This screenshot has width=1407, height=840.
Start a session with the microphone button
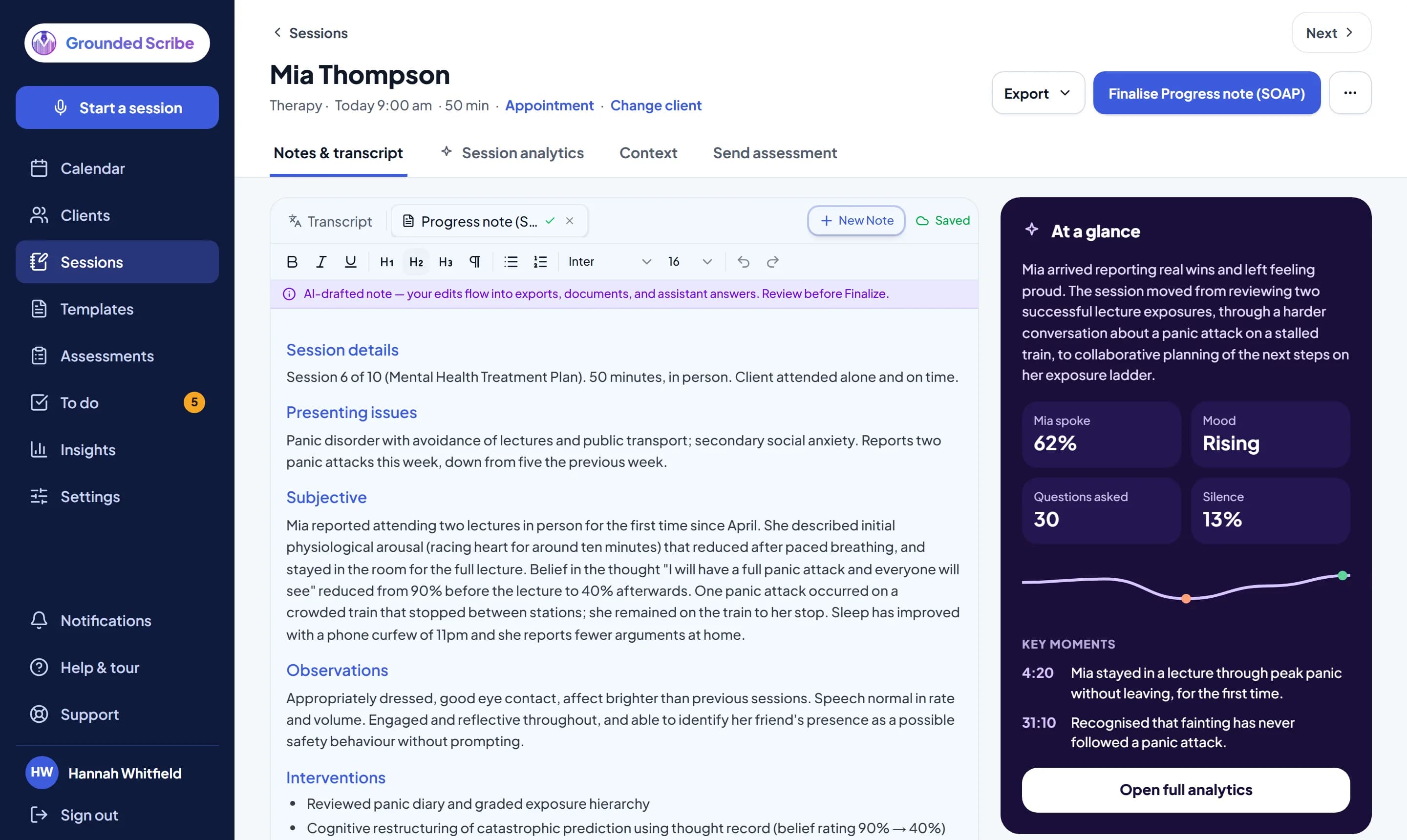[117, 107]
